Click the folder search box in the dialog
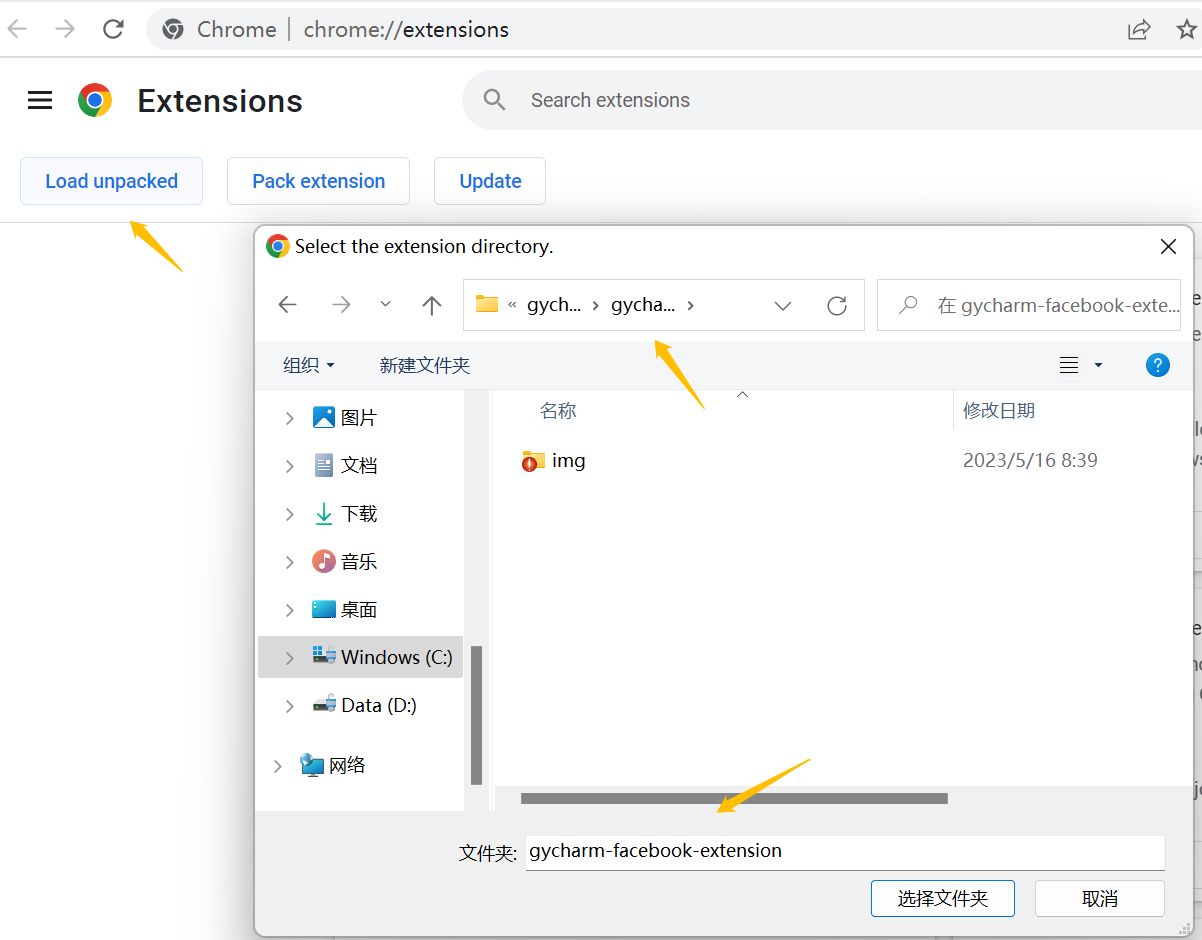The height and width of the screenshot is (940, 1202). [1029, 305]
